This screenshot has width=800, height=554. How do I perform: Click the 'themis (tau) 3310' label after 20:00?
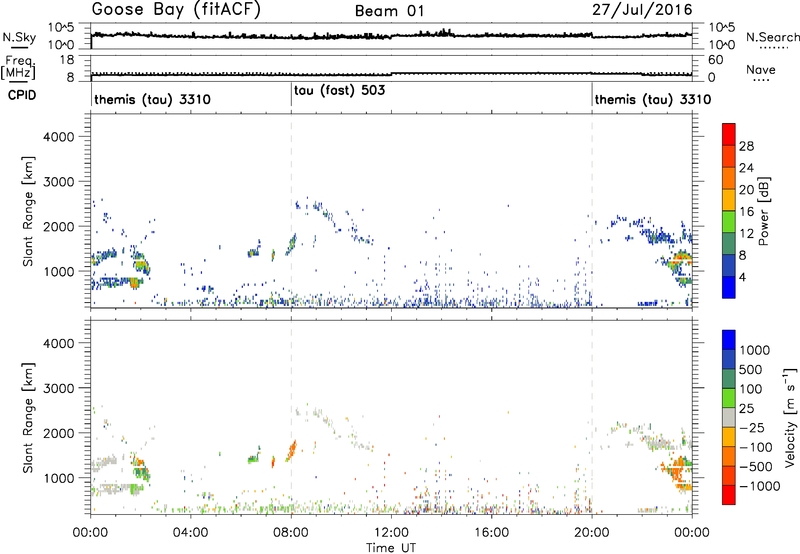click(x=653, y=99)
